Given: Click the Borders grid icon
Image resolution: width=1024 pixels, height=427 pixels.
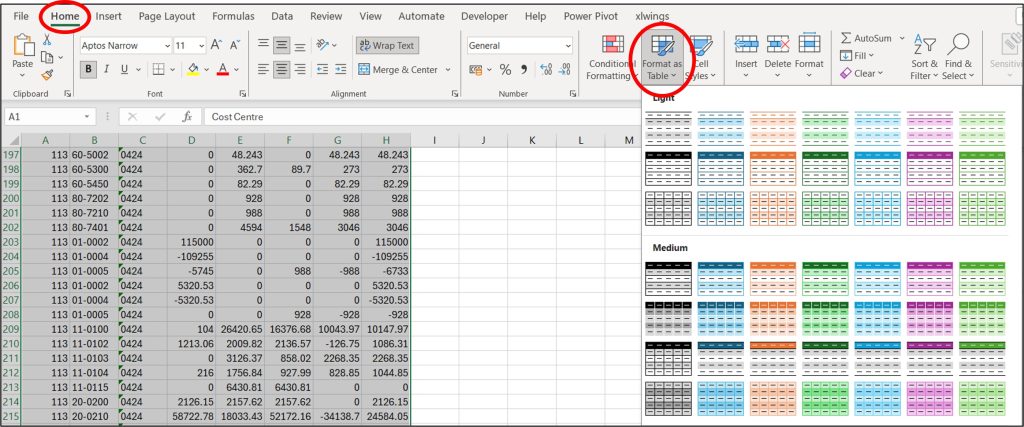Looking at the screenshot, I should (x=158, y=69).
